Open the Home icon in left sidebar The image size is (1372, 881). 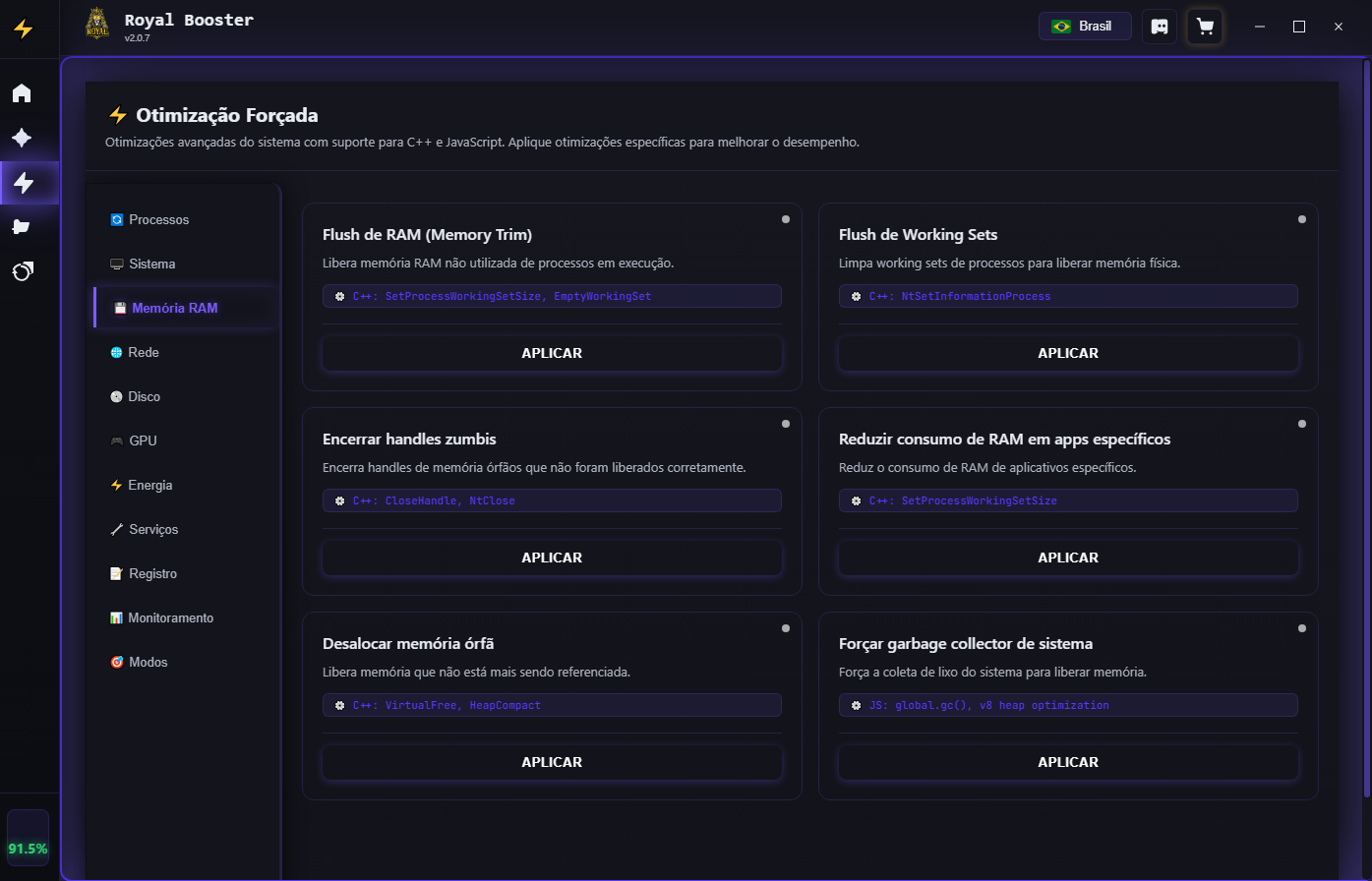point(22,93)
